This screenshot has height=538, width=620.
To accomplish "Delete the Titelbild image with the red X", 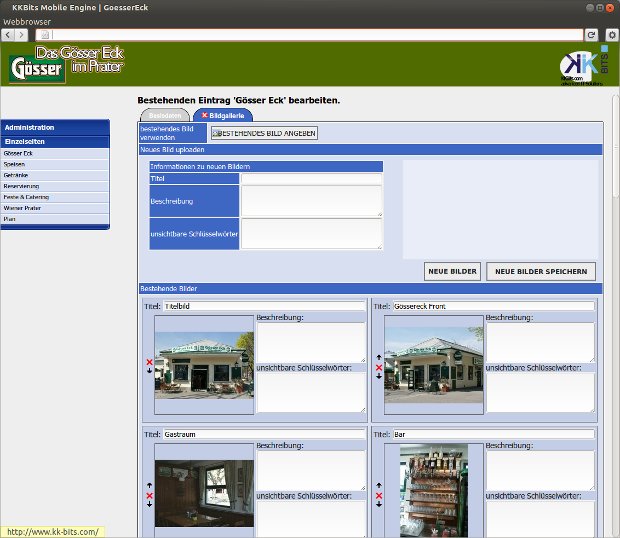I will tap(149, 362).
